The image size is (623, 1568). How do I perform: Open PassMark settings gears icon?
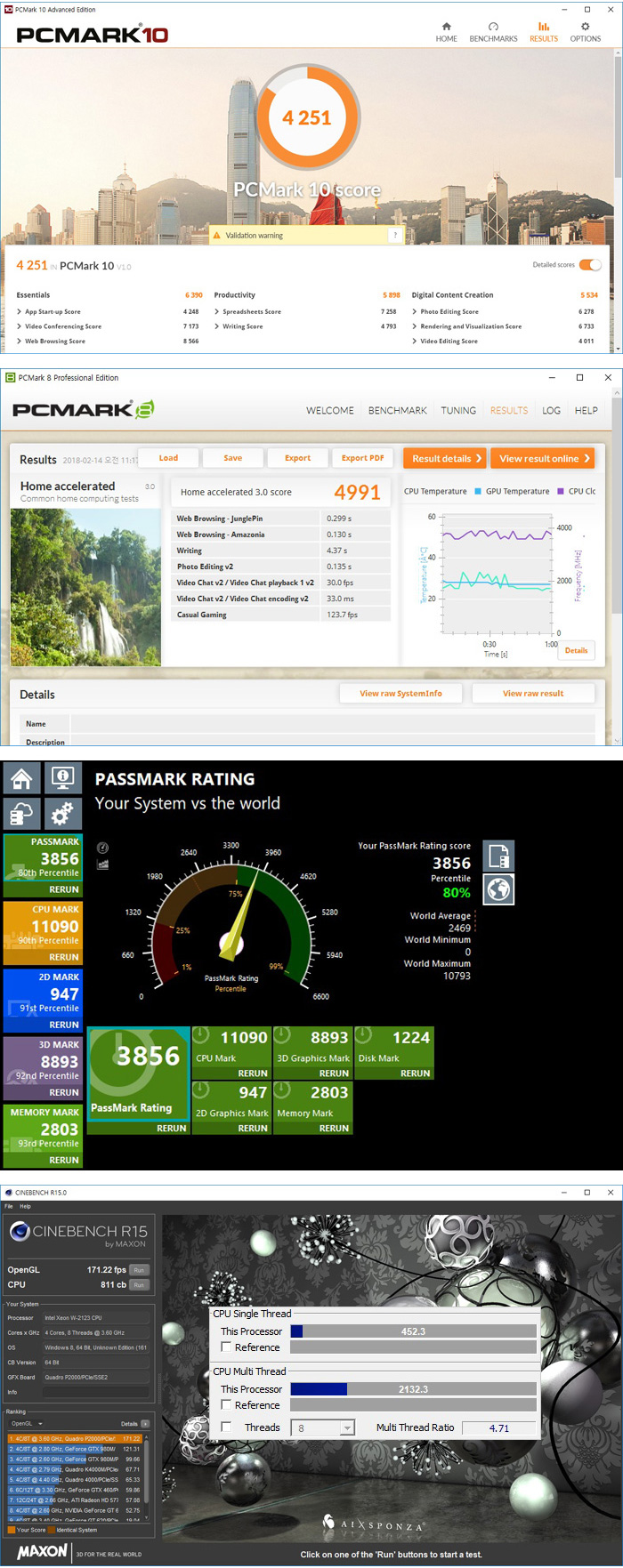pos(62,813)
